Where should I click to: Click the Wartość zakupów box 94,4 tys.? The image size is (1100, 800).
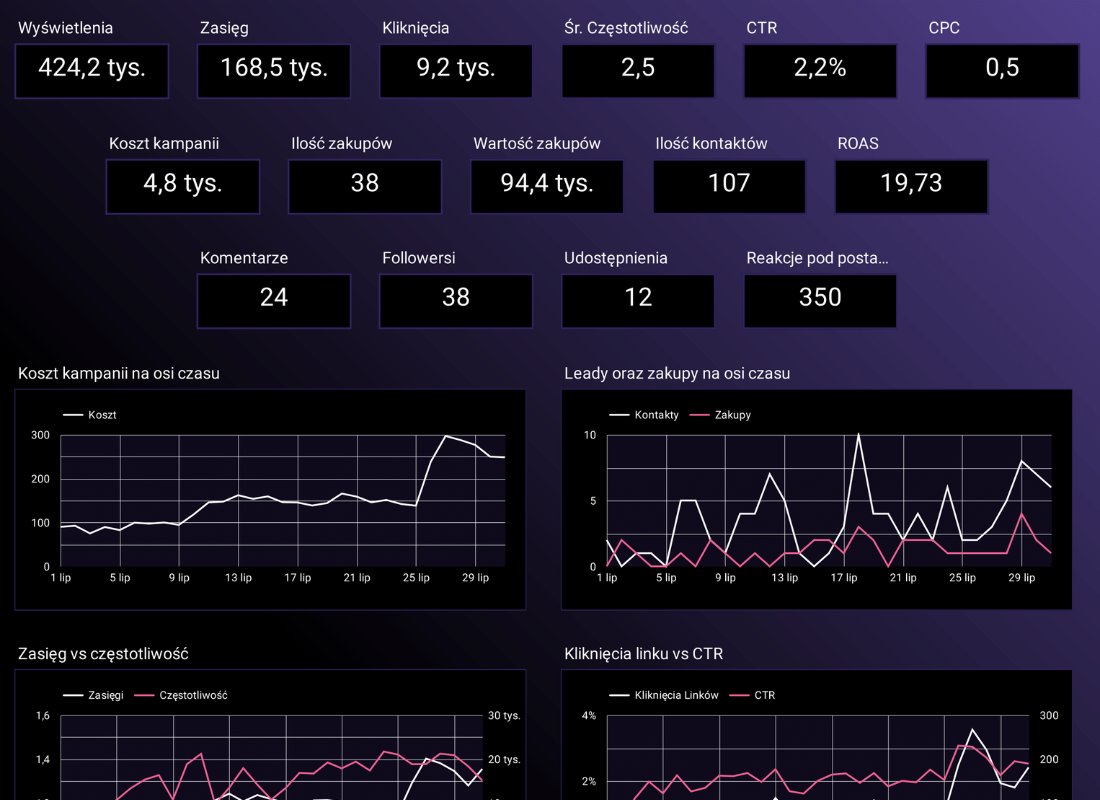547,185
